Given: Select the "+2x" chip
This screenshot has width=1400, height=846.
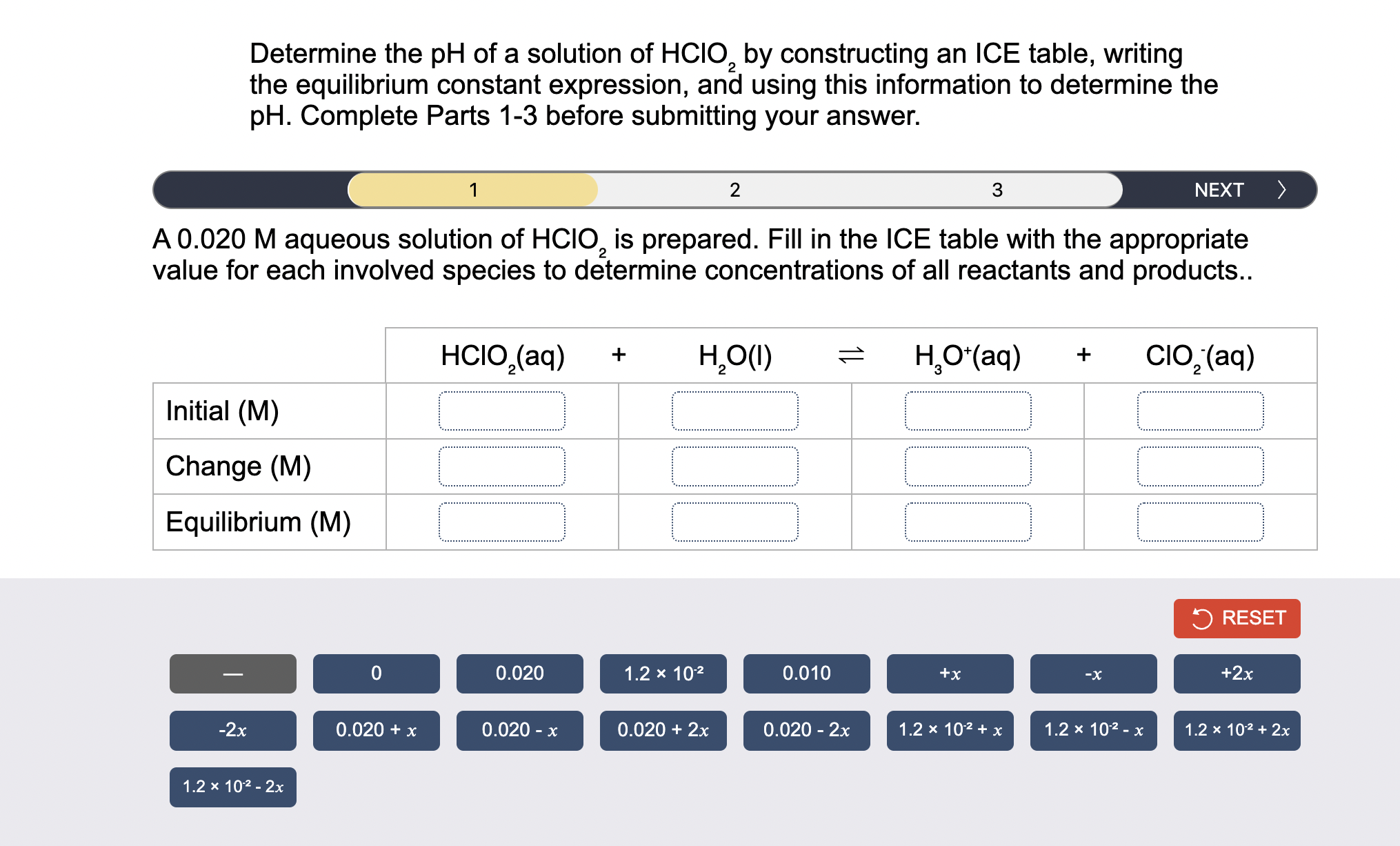Looking at the screenshot, I should point(1237,673).
